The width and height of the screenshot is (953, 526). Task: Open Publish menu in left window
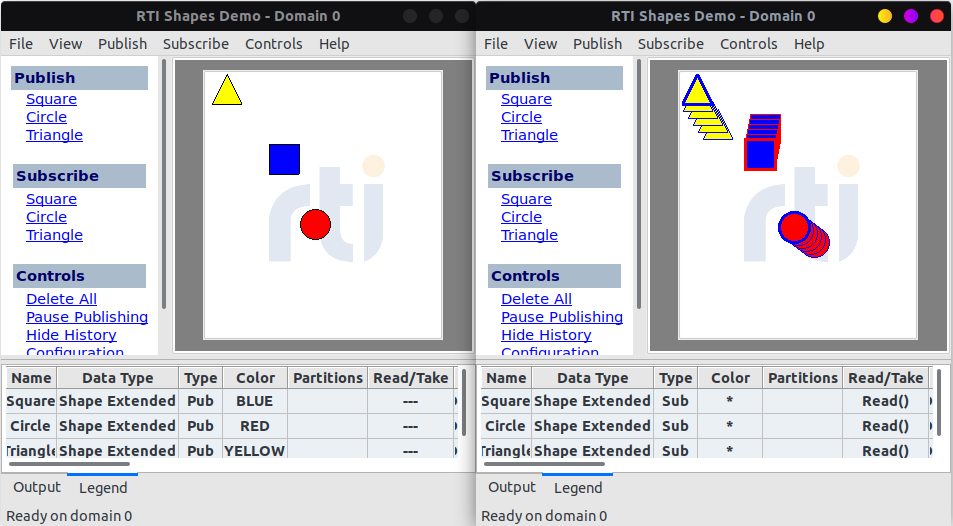[122, 44]
